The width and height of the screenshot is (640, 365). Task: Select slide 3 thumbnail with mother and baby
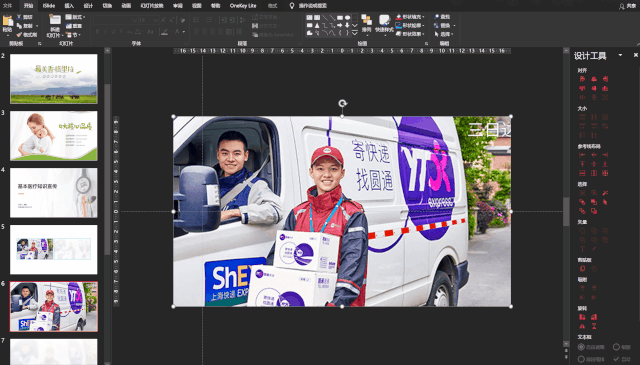(x=54, y=136)
